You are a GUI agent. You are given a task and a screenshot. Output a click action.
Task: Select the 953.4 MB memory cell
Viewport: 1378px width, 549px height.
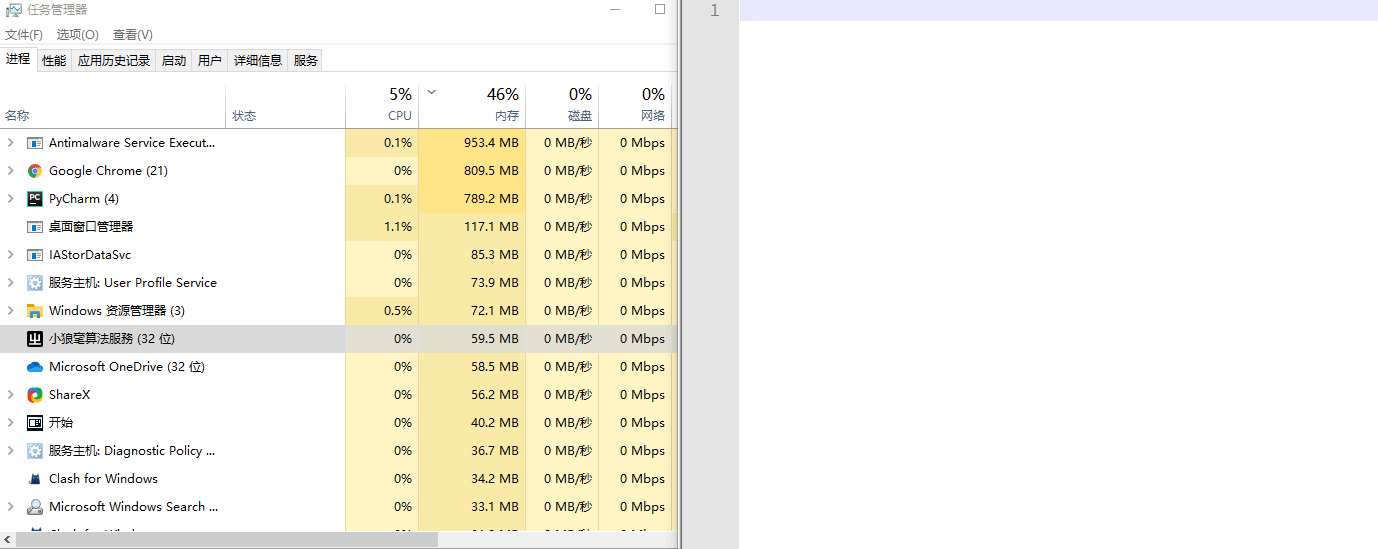coord(472,143)
